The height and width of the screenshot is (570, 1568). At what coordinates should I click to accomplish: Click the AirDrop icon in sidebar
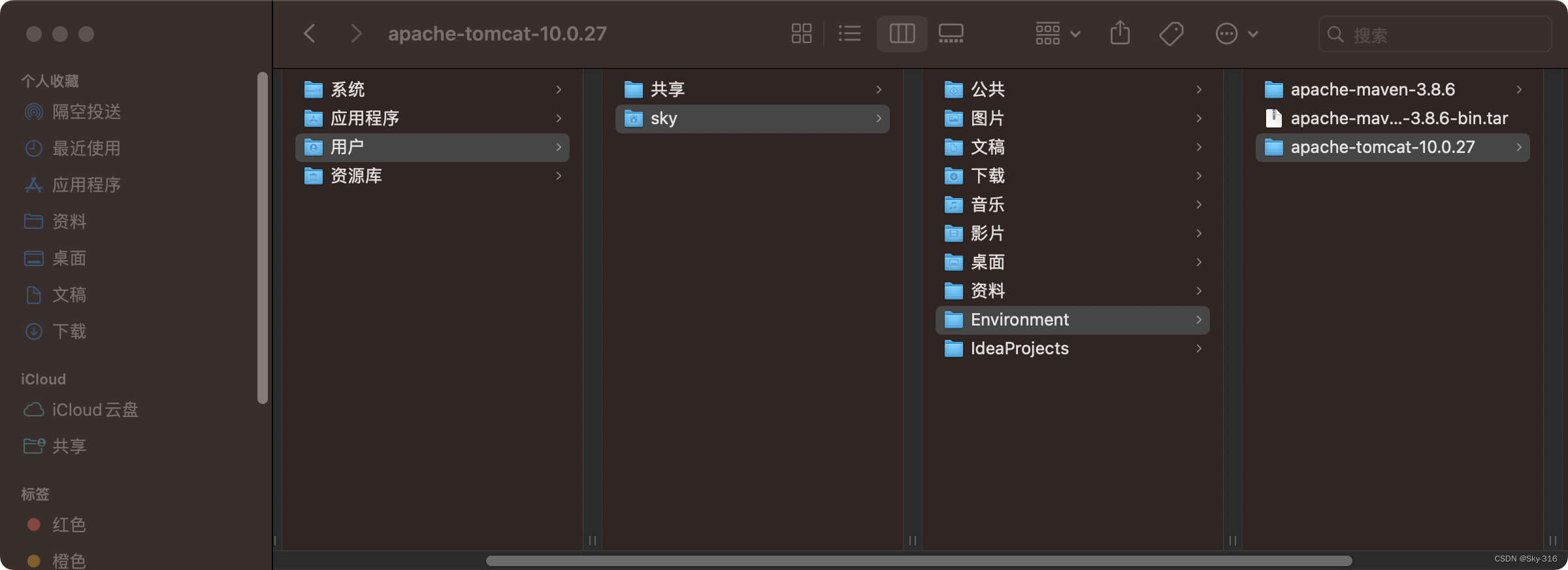[x=33, y=112]
